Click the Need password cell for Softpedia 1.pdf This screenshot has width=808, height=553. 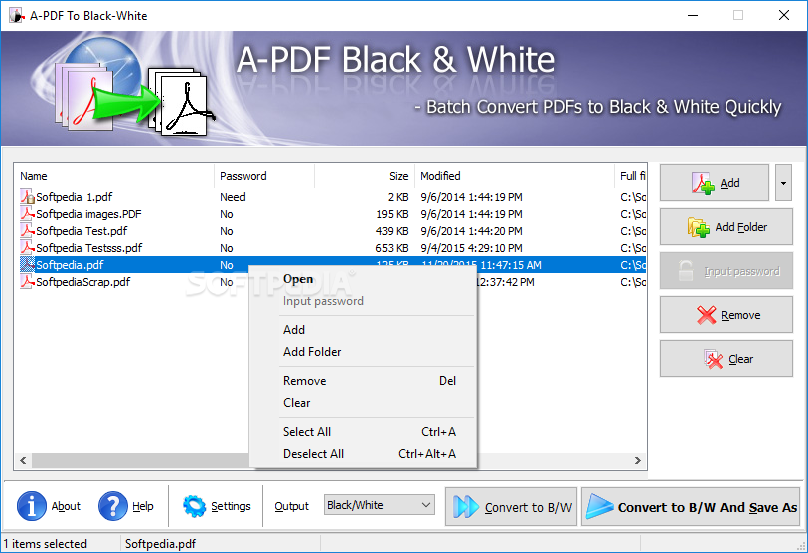point(233,197)
